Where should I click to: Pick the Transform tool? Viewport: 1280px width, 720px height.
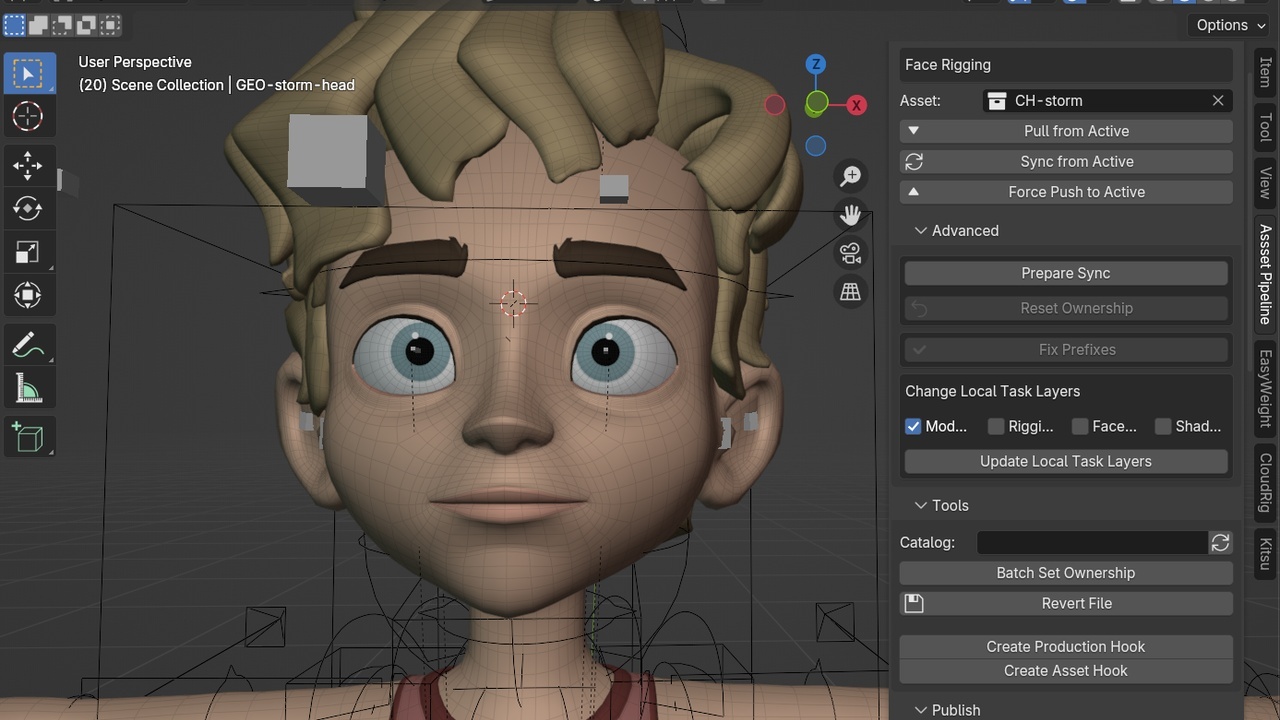(x=28, y=295)
